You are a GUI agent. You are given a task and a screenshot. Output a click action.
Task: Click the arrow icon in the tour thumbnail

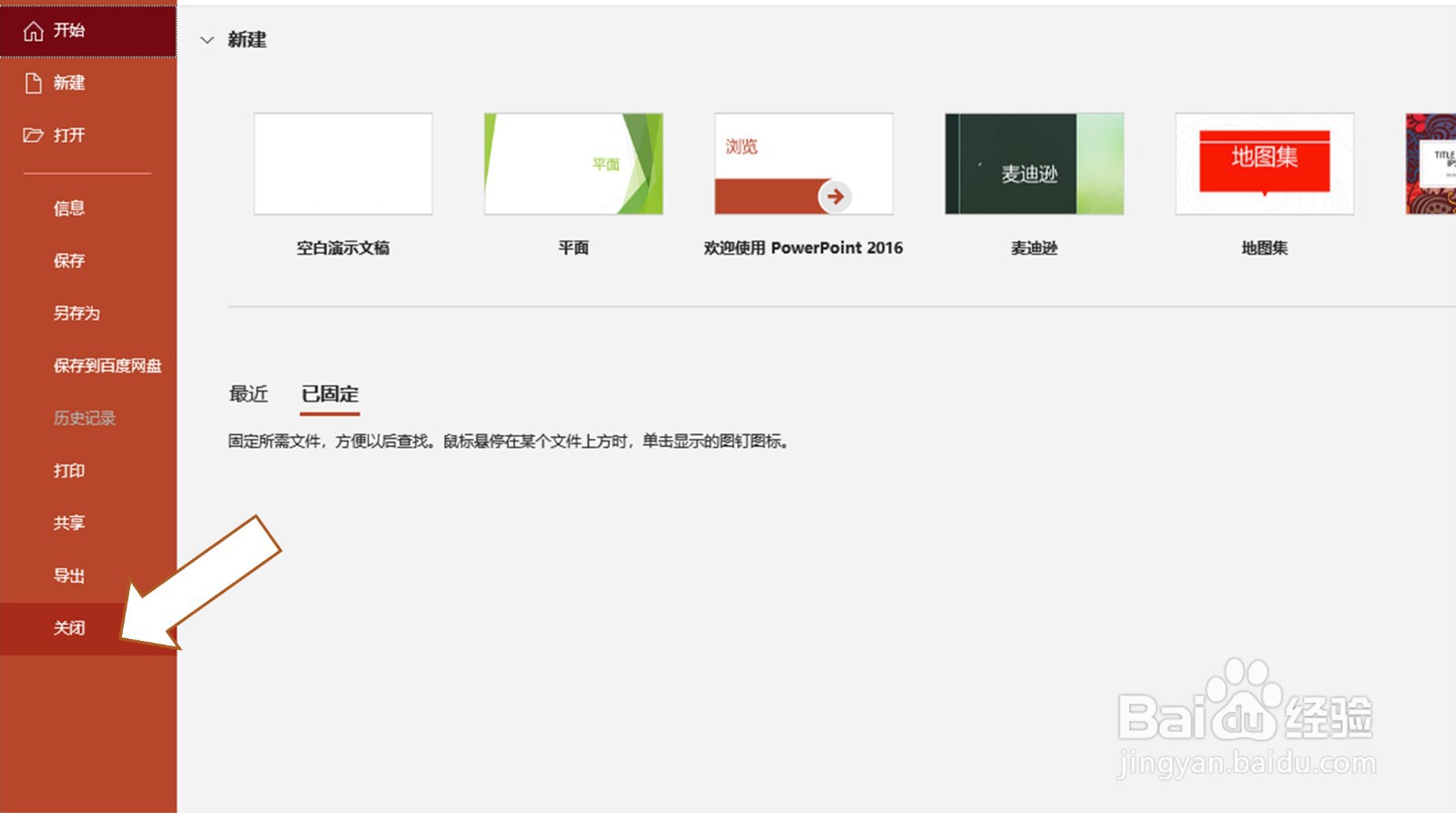coord(834,196)
